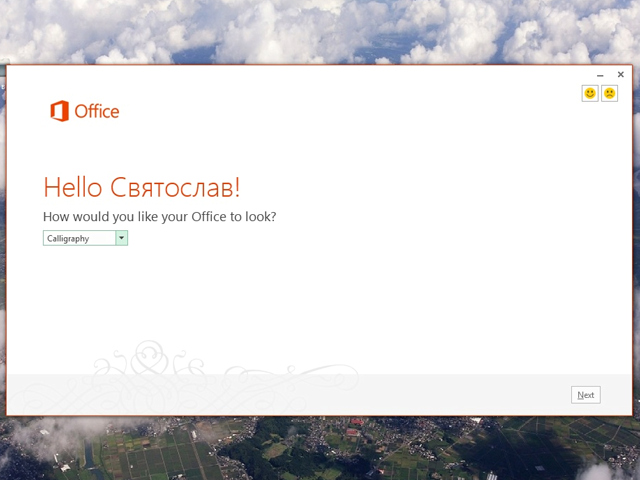Click the 'Hello Святослав!' heading
This screenshot has height=480, width=640.
142,187
